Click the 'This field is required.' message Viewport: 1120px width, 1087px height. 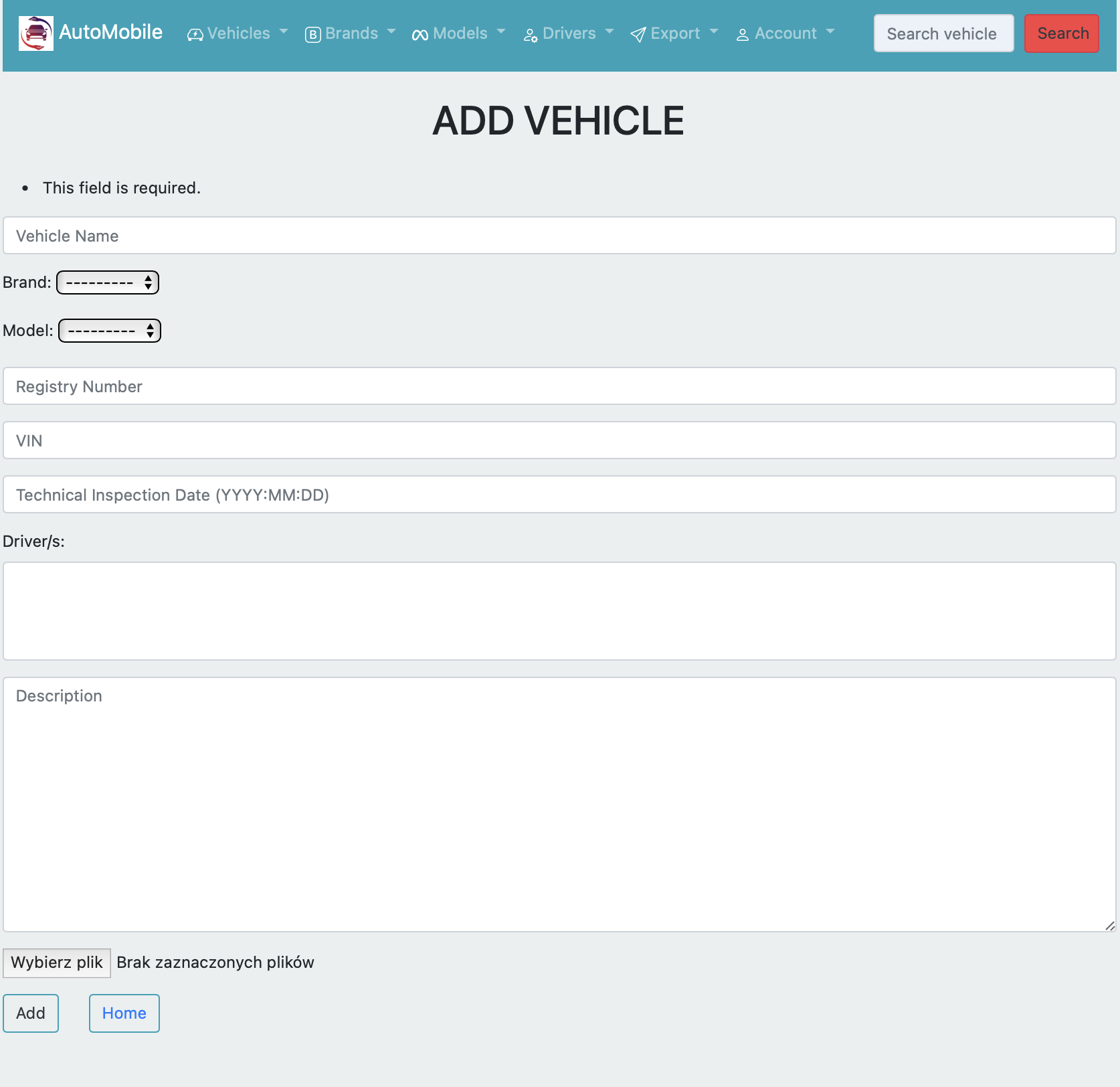pyautogui.click(x=122, y=188)
